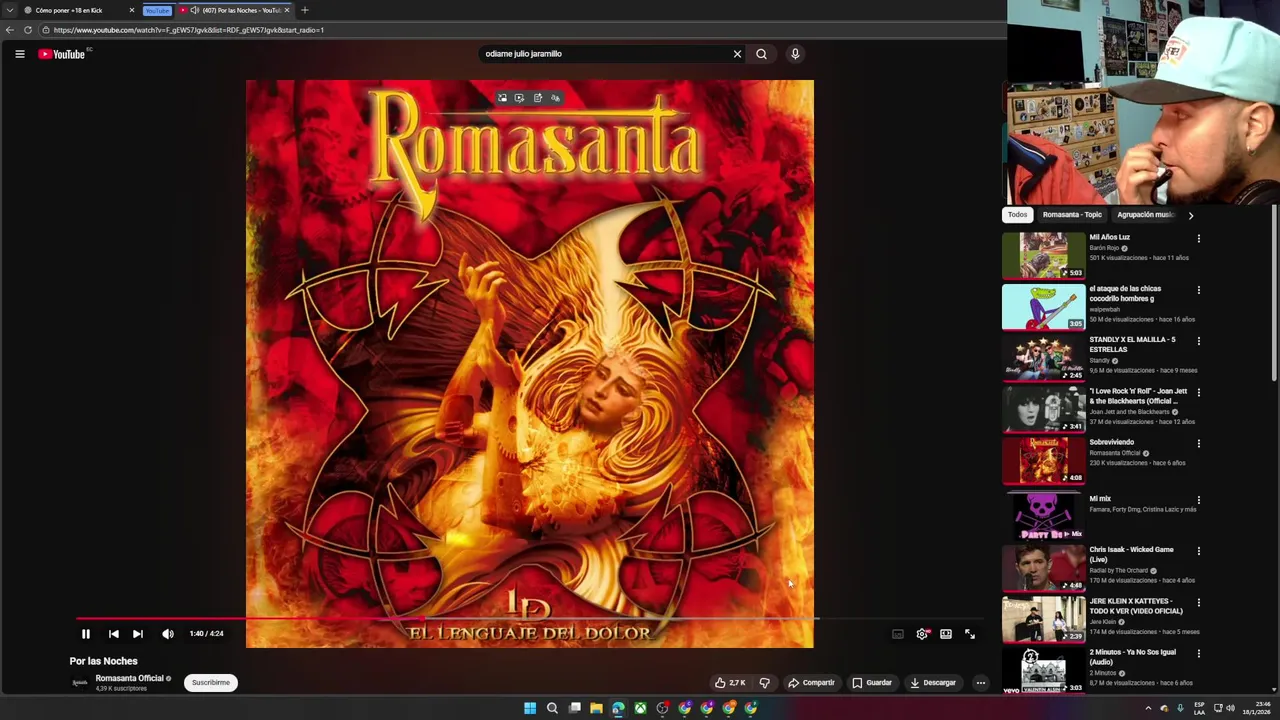This screenshot has width=1280, height=720.
Task: Enter fullscreen mode
Action: (x=970, y=634)
